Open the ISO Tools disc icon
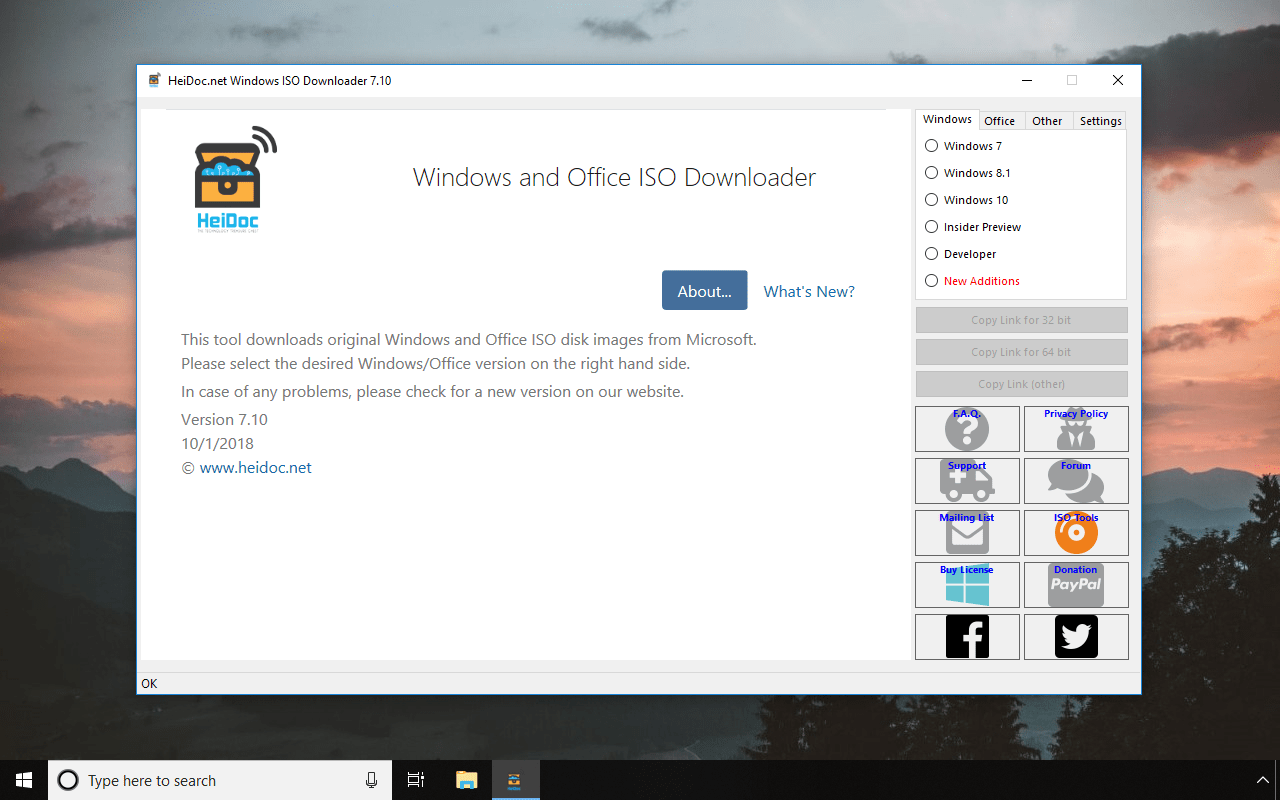 1076,533
